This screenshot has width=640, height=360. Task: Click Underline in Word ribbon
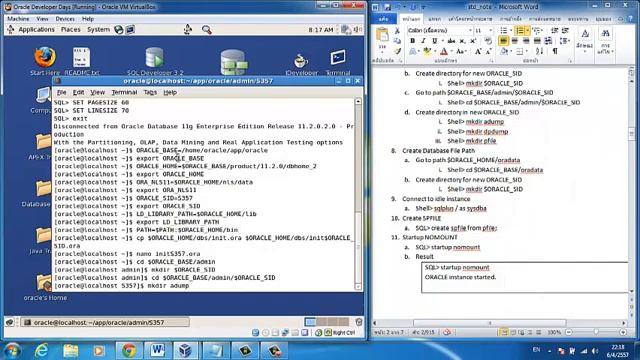pyautogui.click(x=434, y=41)
